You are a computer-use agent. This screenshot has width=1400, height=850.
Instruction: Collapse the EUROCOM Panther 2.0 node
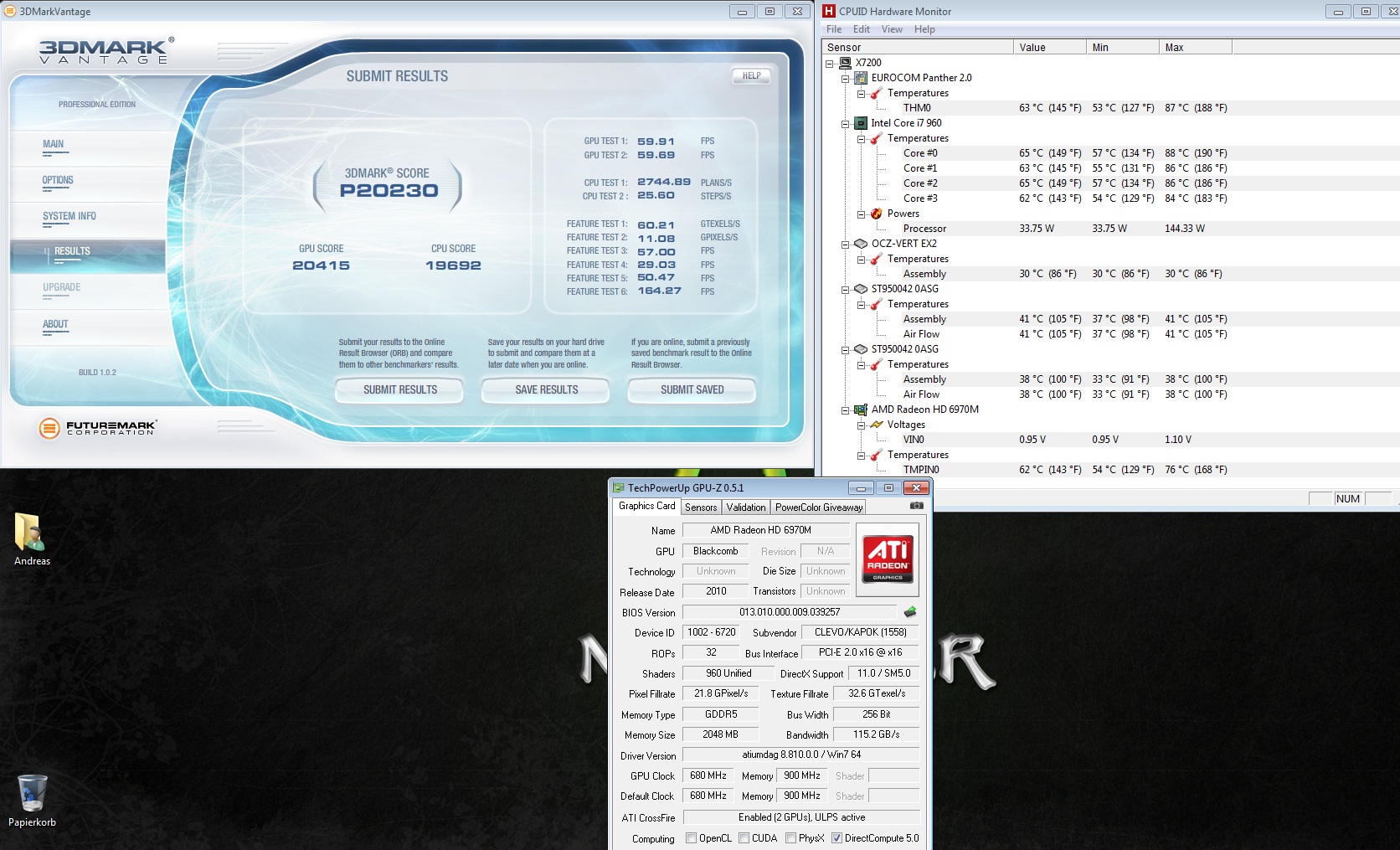(845, 78)
